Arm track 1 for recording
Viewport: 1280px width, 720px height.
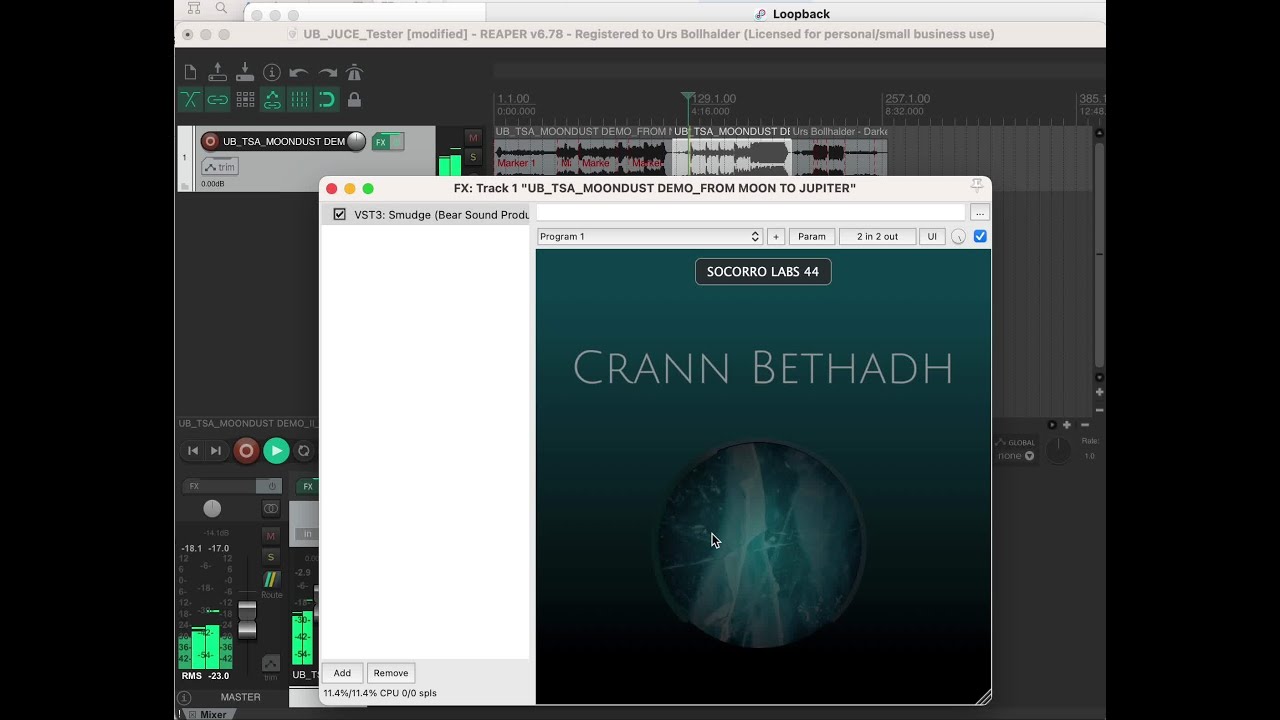point(210,141)
